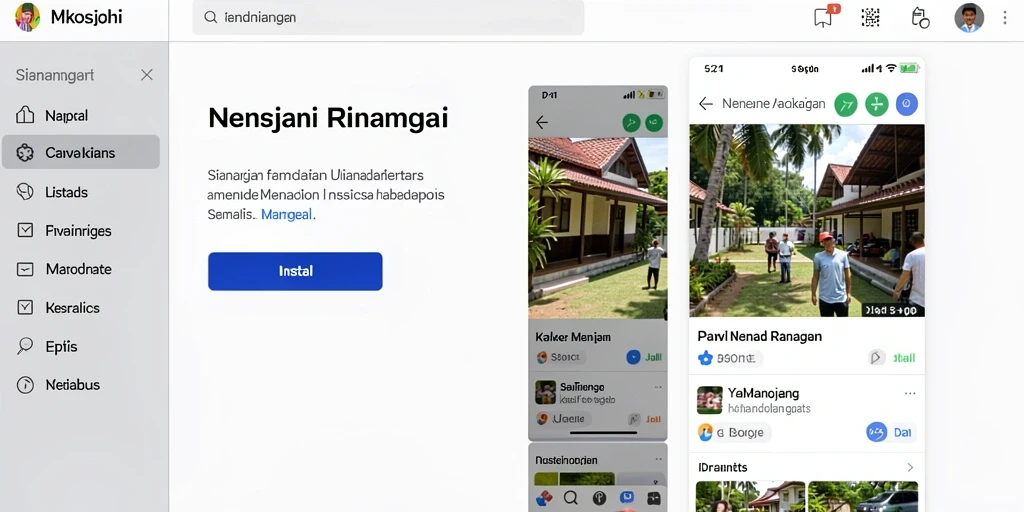This screenshot has height=512, width=1024.
Task: Open SaiTrengo post thumbnail
Action: [545, 392]
